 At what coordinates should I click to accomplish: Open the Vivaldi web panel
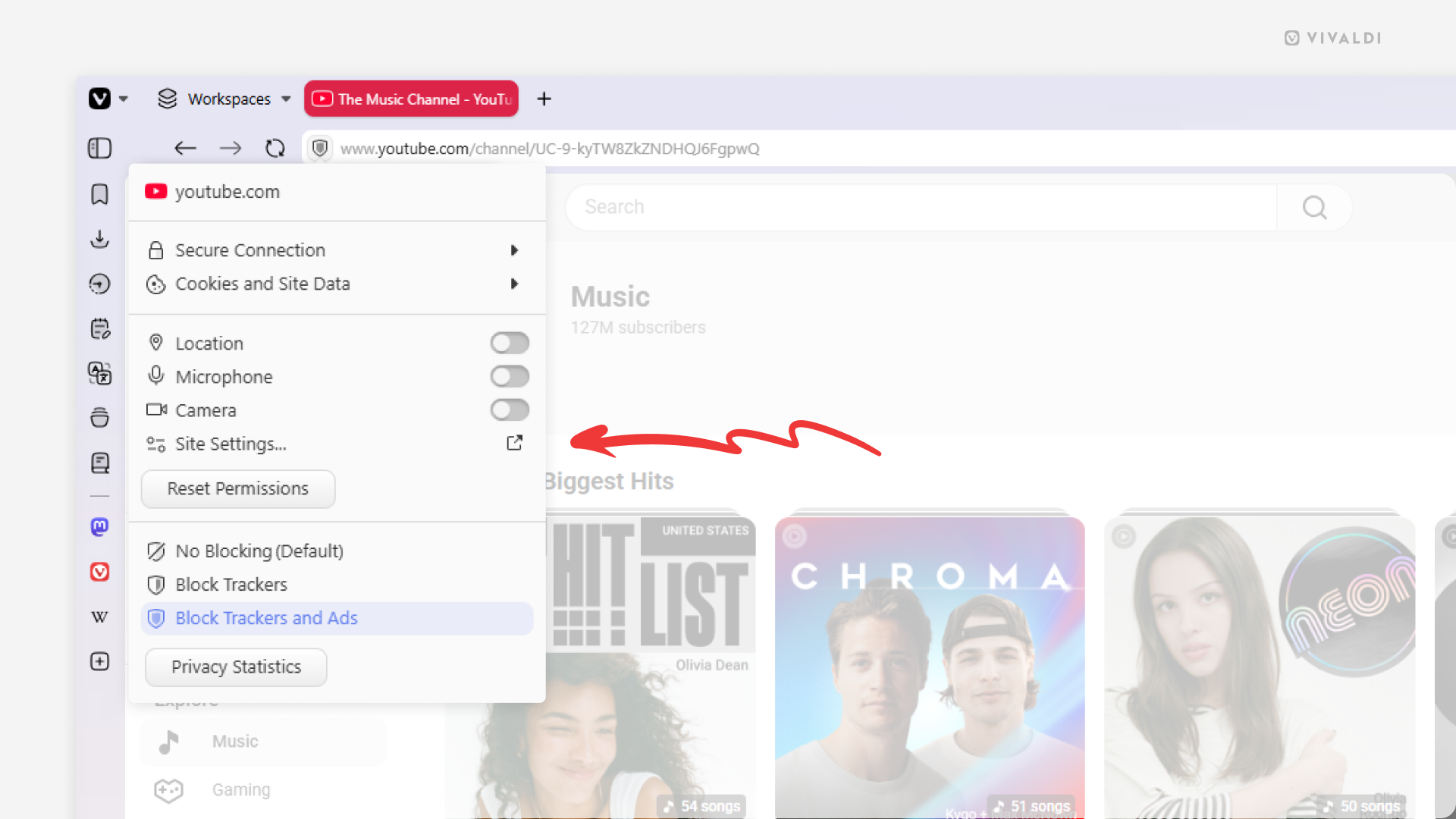pos(100,572)
